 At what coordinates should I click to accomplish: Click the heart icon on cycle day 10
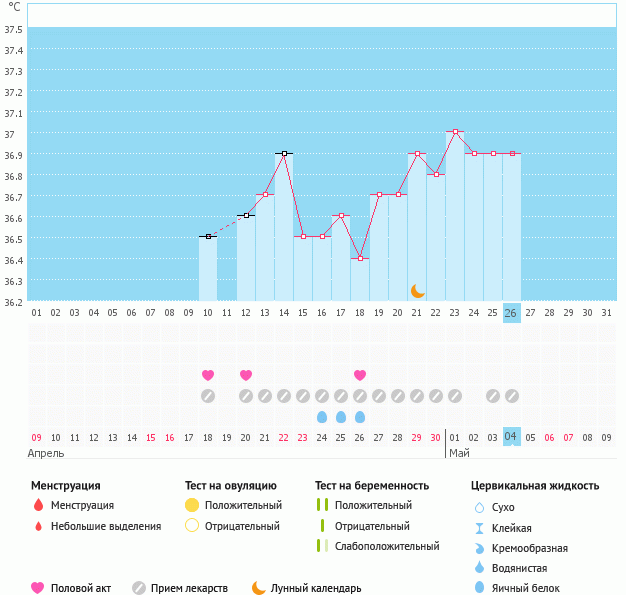pyautogui.click(x=208, y=375)
